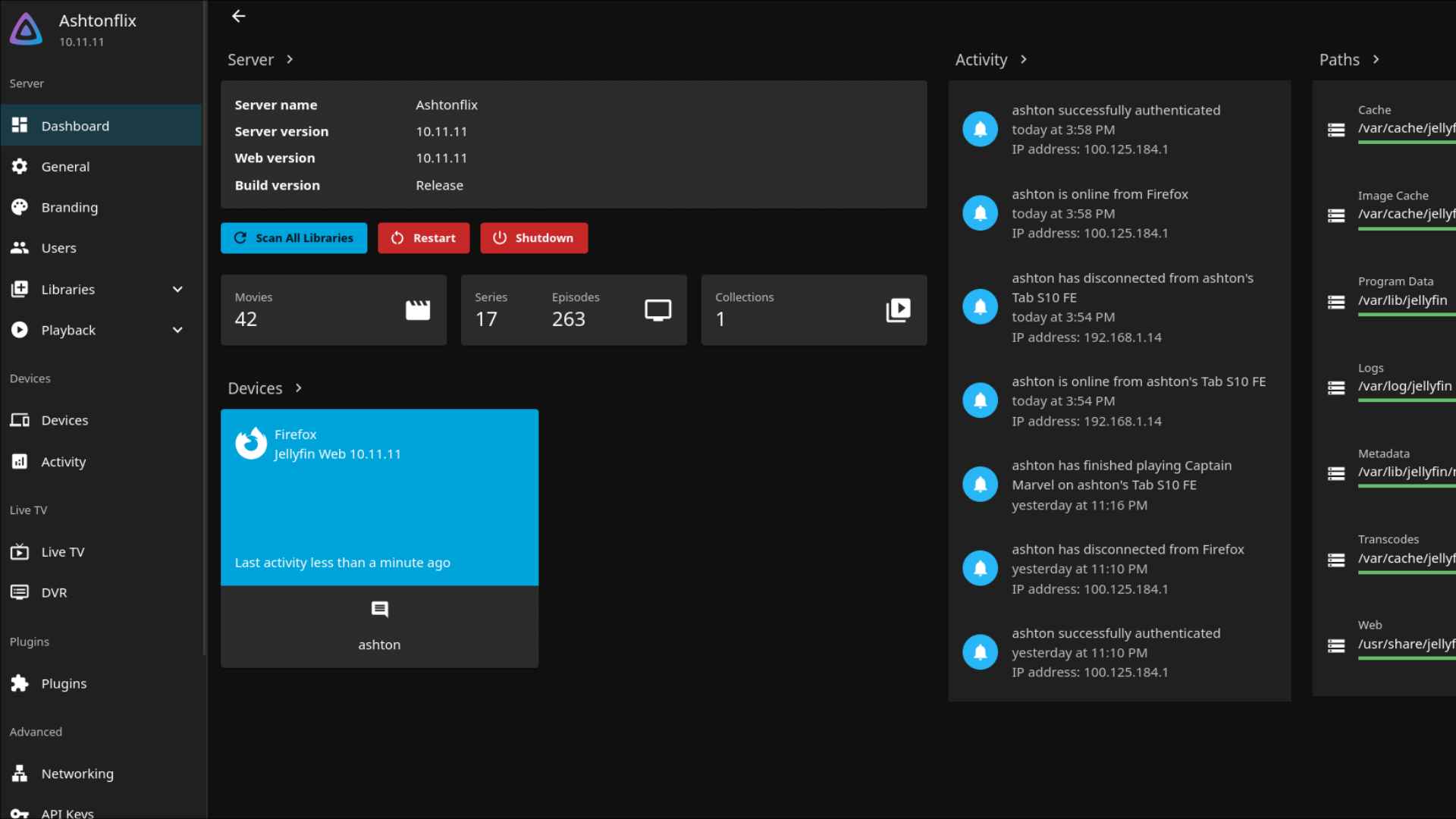This screenshot has width=1456, height=819.
Task: Click the storage icon next to Logs path
Action: click(x=1336, y=388)
